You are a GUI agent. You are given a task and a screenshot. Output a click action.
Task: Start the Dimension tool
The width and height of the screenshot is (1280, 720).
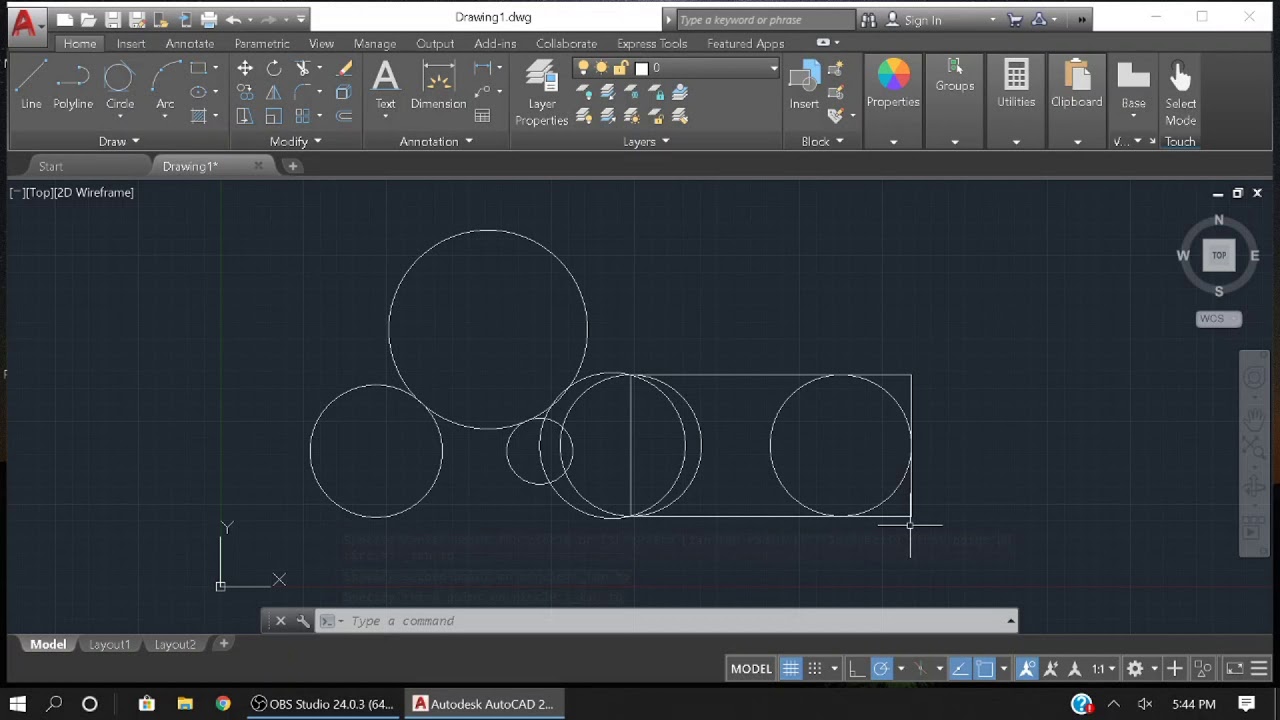[438, 85]
